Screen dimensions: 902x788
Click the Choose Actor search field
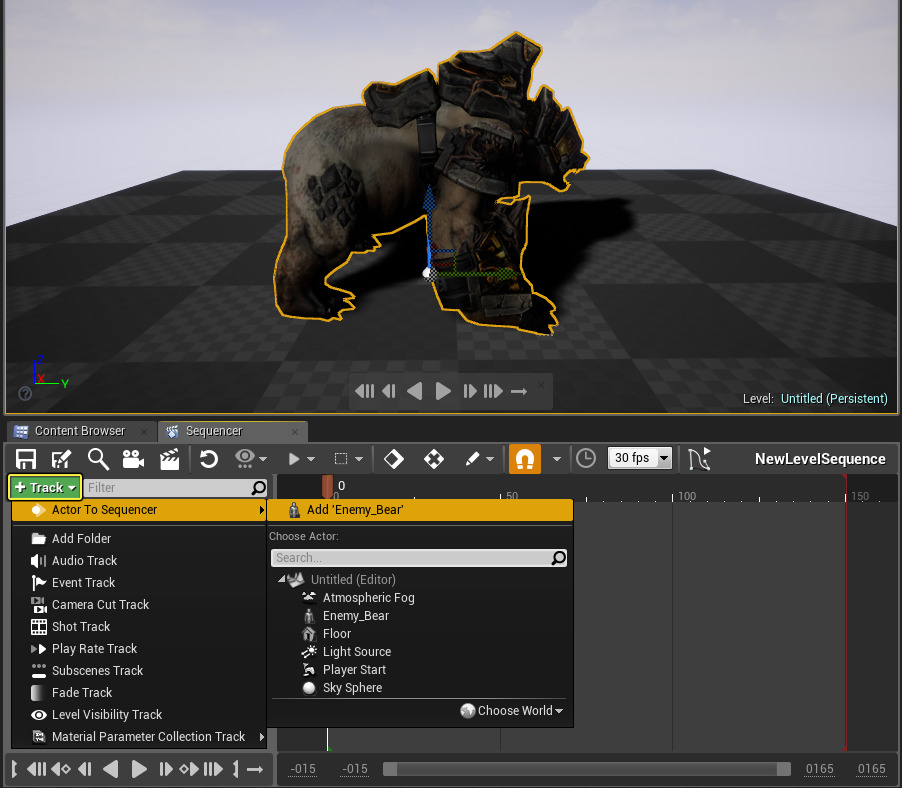(410, 558)
